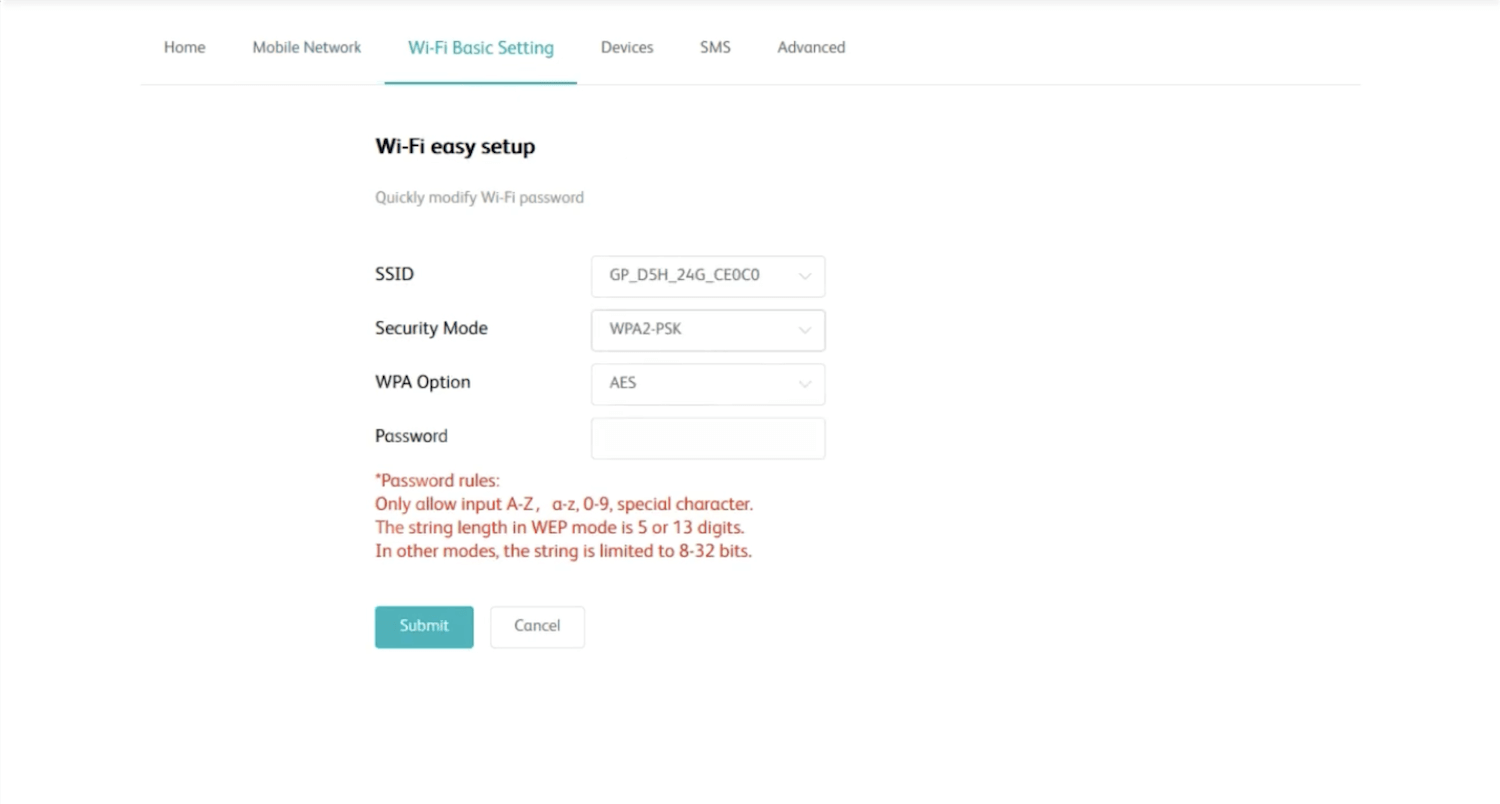
Task: Click the chevron arrow in Security Mode field
Action: [805, 331]
